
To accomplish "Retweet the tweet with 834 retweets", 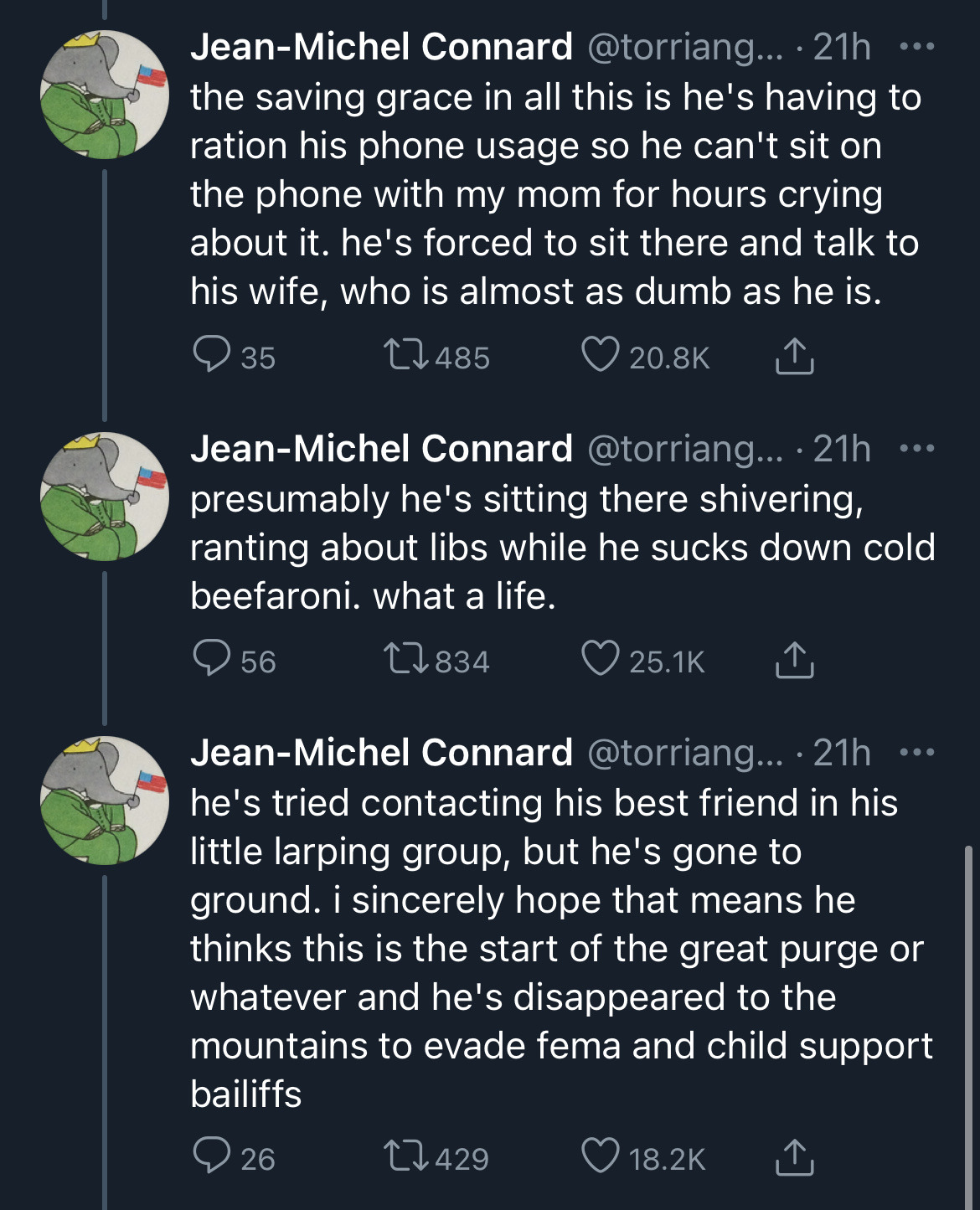I will click(x=406, y=659).
